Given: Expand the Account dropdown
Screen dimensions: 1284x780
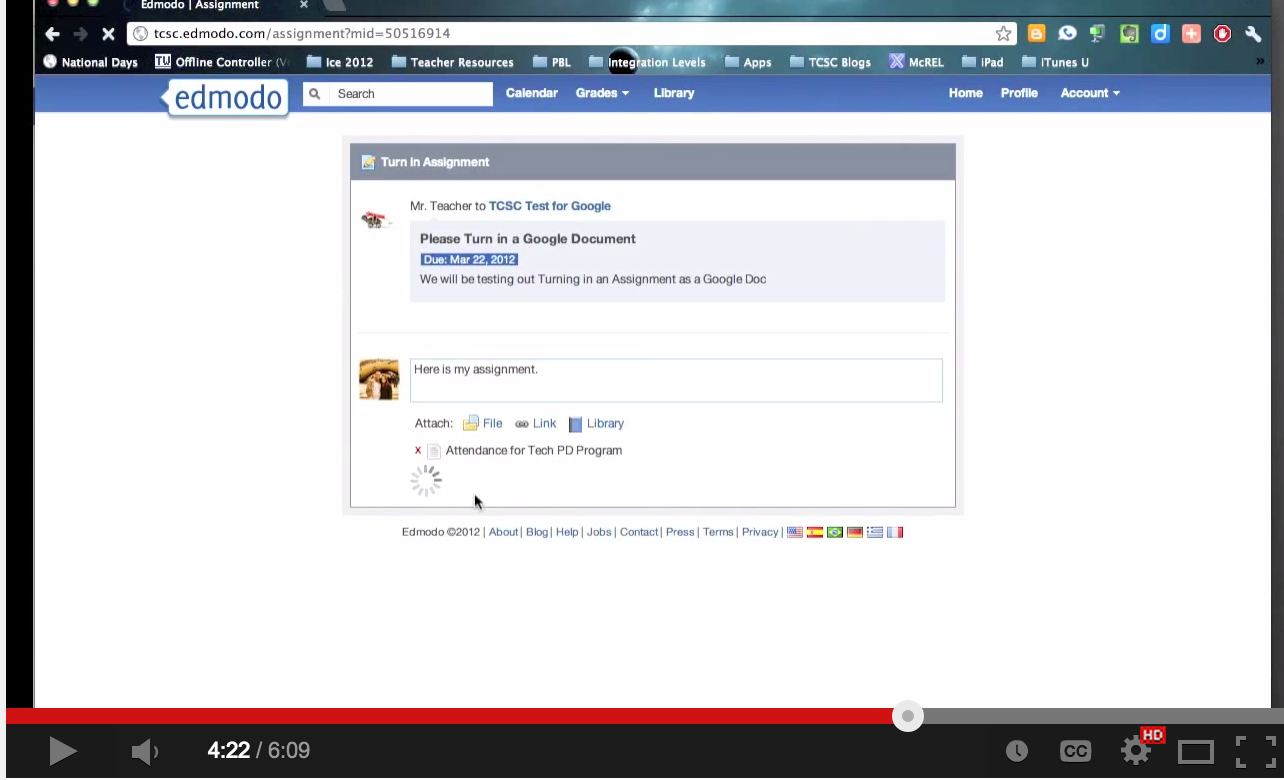Looking at the screenshot, I should [x=1090, y=93].
